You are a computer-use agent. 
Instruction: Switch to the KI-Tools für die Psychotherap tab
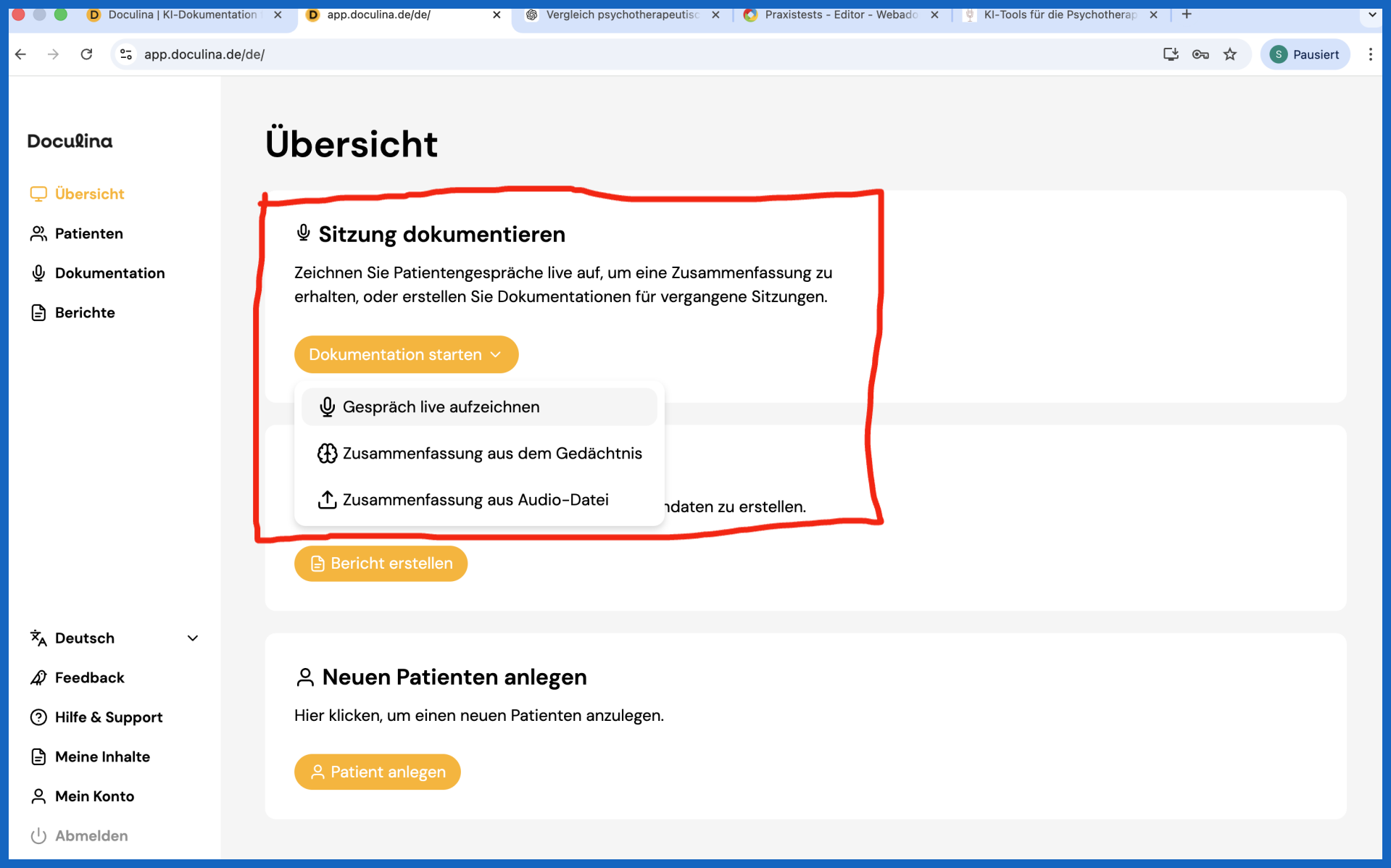1051,14
